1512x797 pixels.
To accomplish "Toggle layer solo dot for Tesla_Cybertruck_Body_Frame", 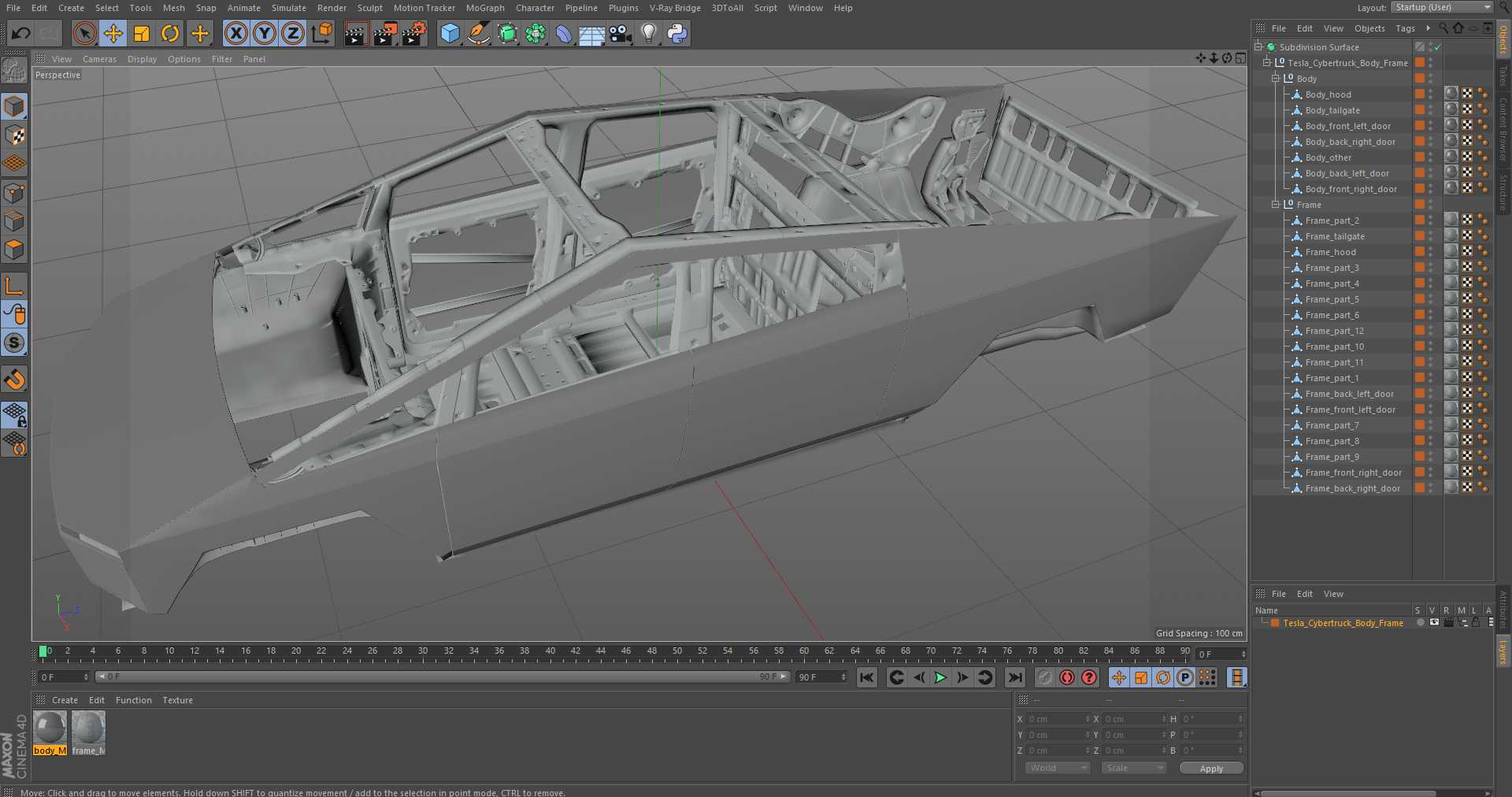I will pyautogui.click(x=1420, y=622).
